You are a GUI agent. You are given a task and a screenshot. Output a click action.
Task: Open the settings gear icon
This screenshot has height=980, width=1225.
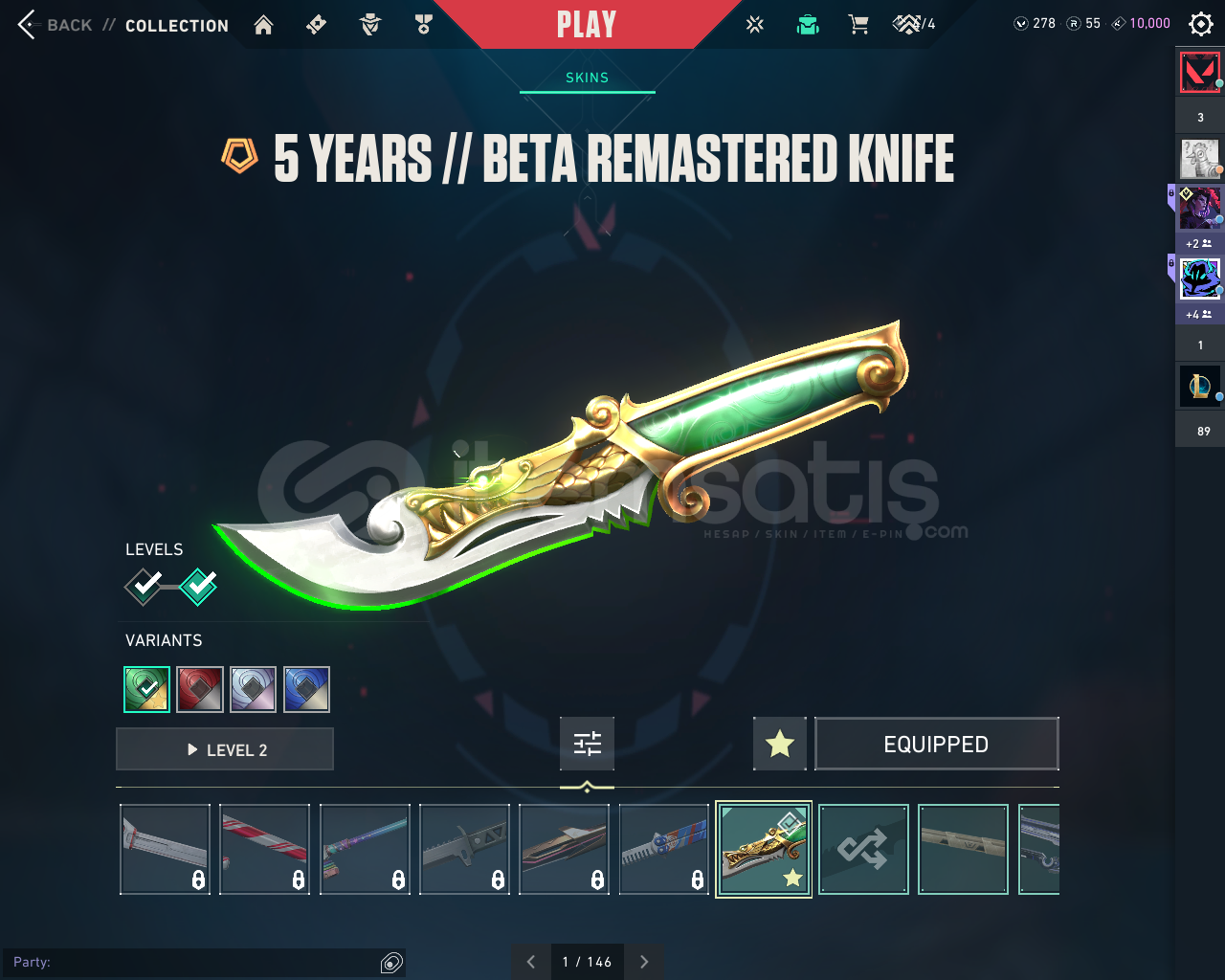click(1200, 24)
